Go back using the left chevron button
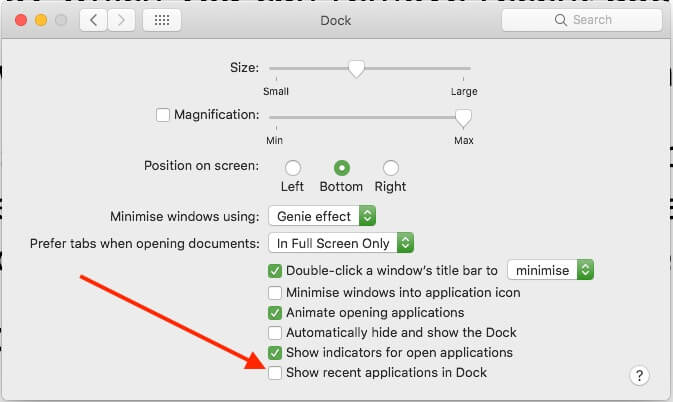This screenshot has width=673, height=402. (93, 20)
